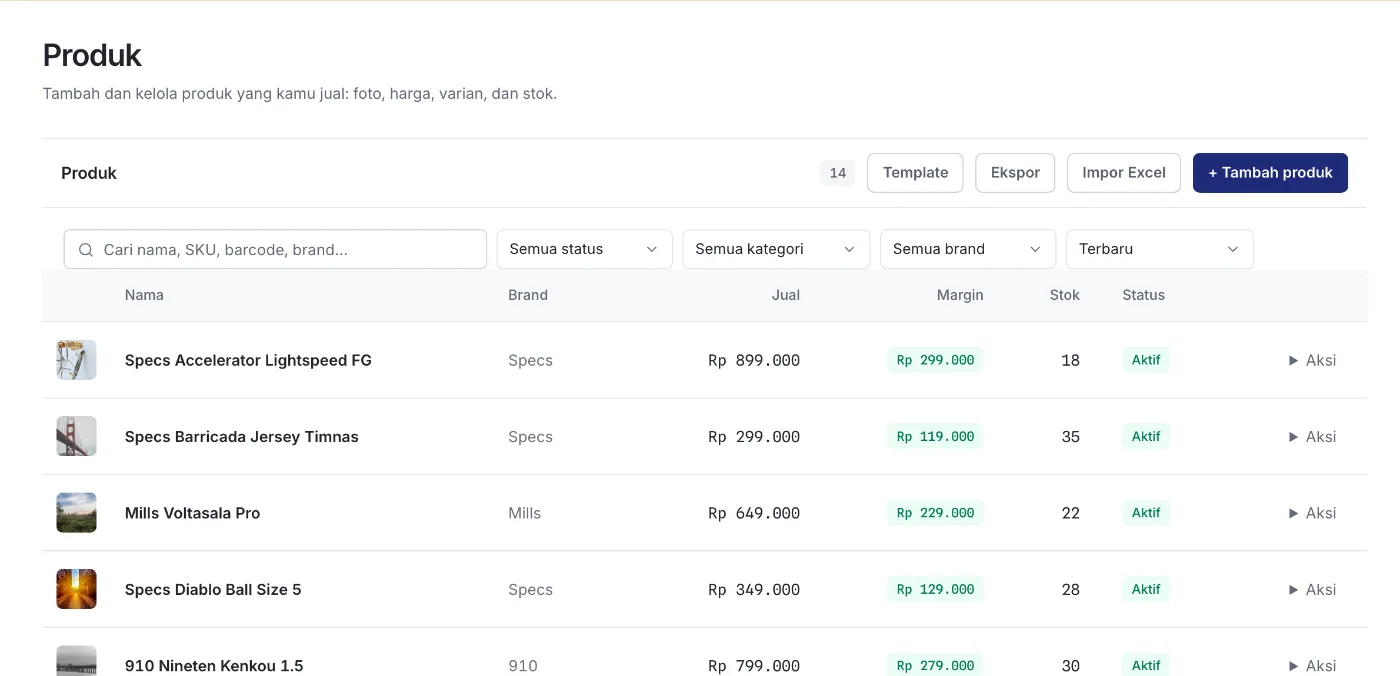Click the Produk page heading
The image size is (1400, 676).
pyautogui.click(x=92, y=55)
